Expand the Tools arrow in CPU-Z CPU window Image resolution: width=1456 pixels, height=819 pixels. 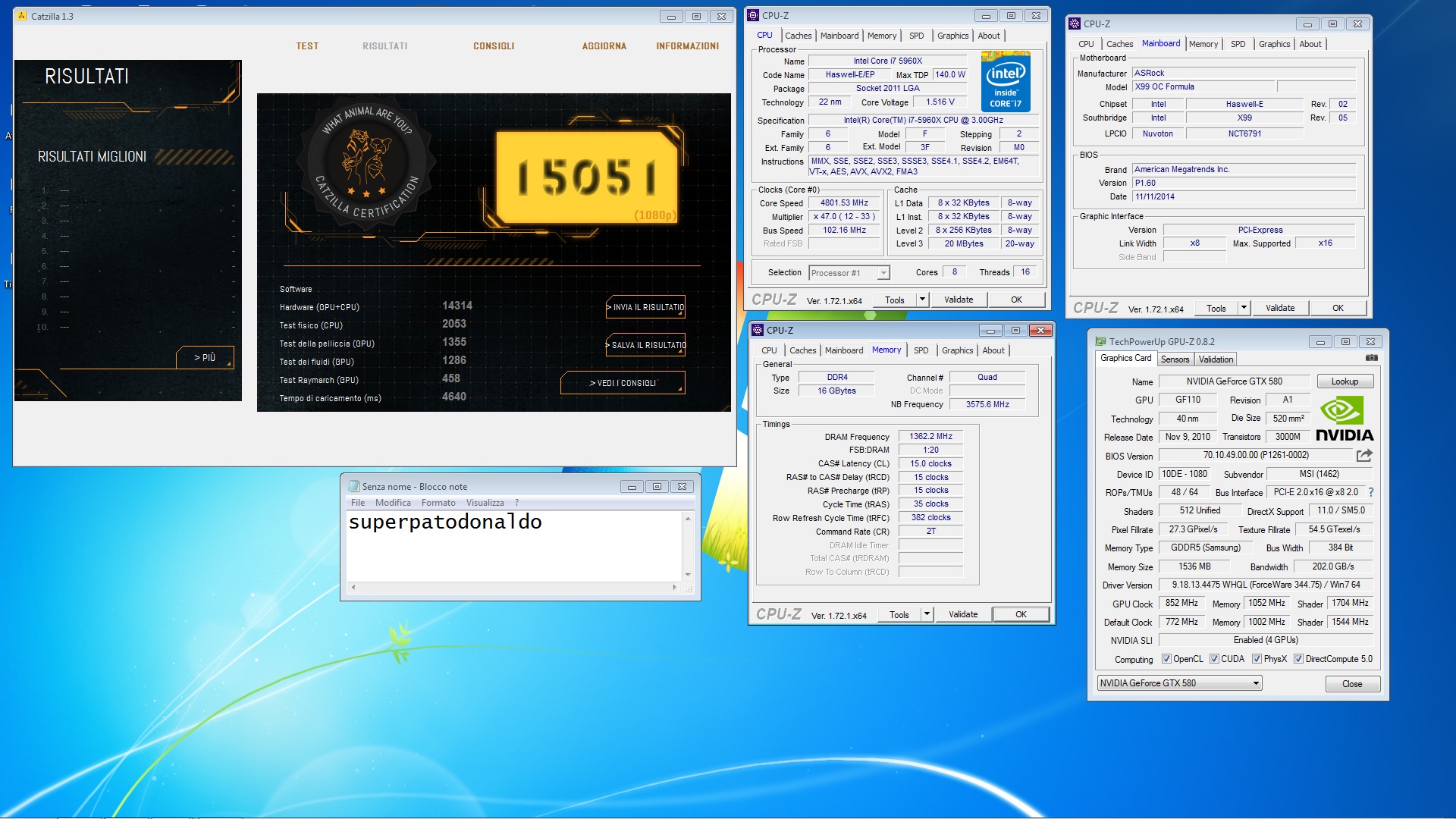point(923,300)
